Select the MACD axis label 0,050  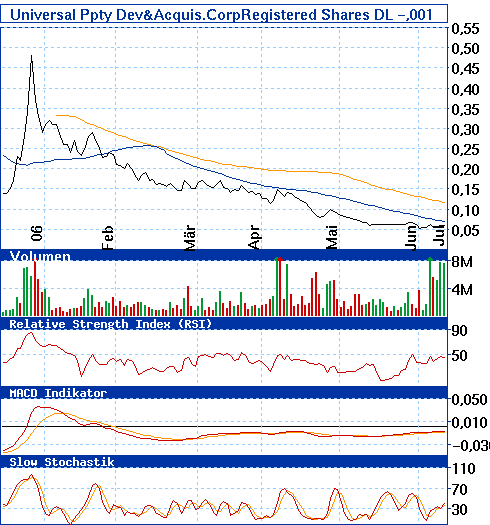pyautogui.click(x=469, y=400)
